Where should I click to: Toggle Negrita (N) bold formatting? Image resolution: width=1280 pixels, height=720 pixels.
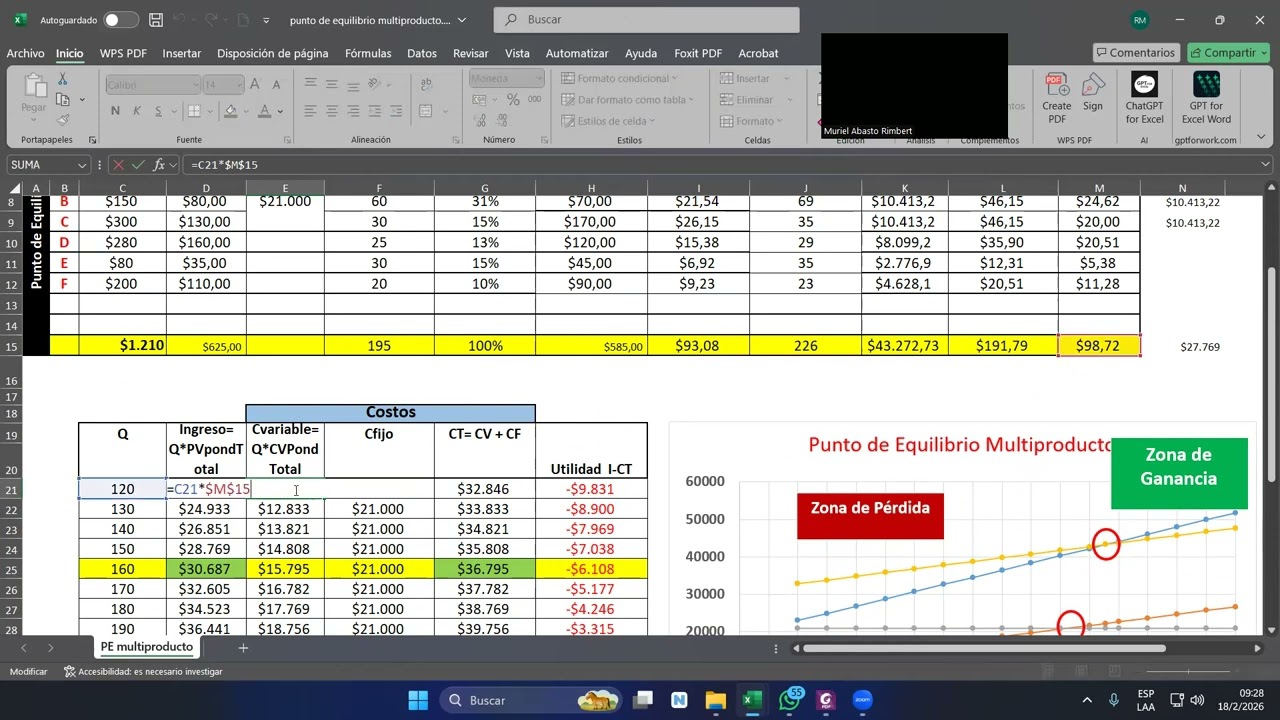(115, 111)
